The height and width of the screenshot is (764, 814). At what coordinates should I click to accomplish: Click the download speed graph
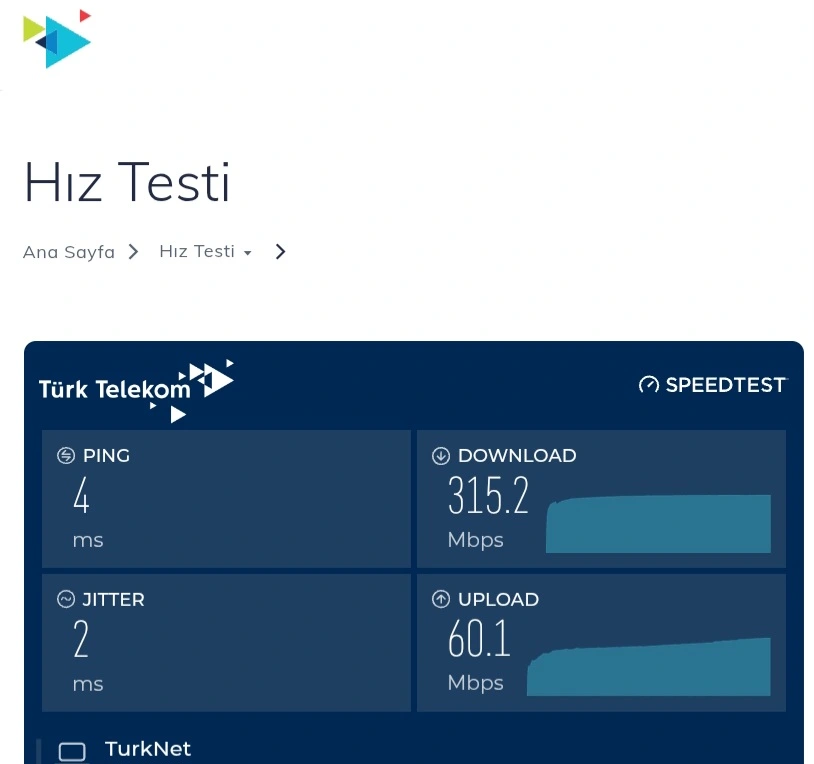pos(658,524)
